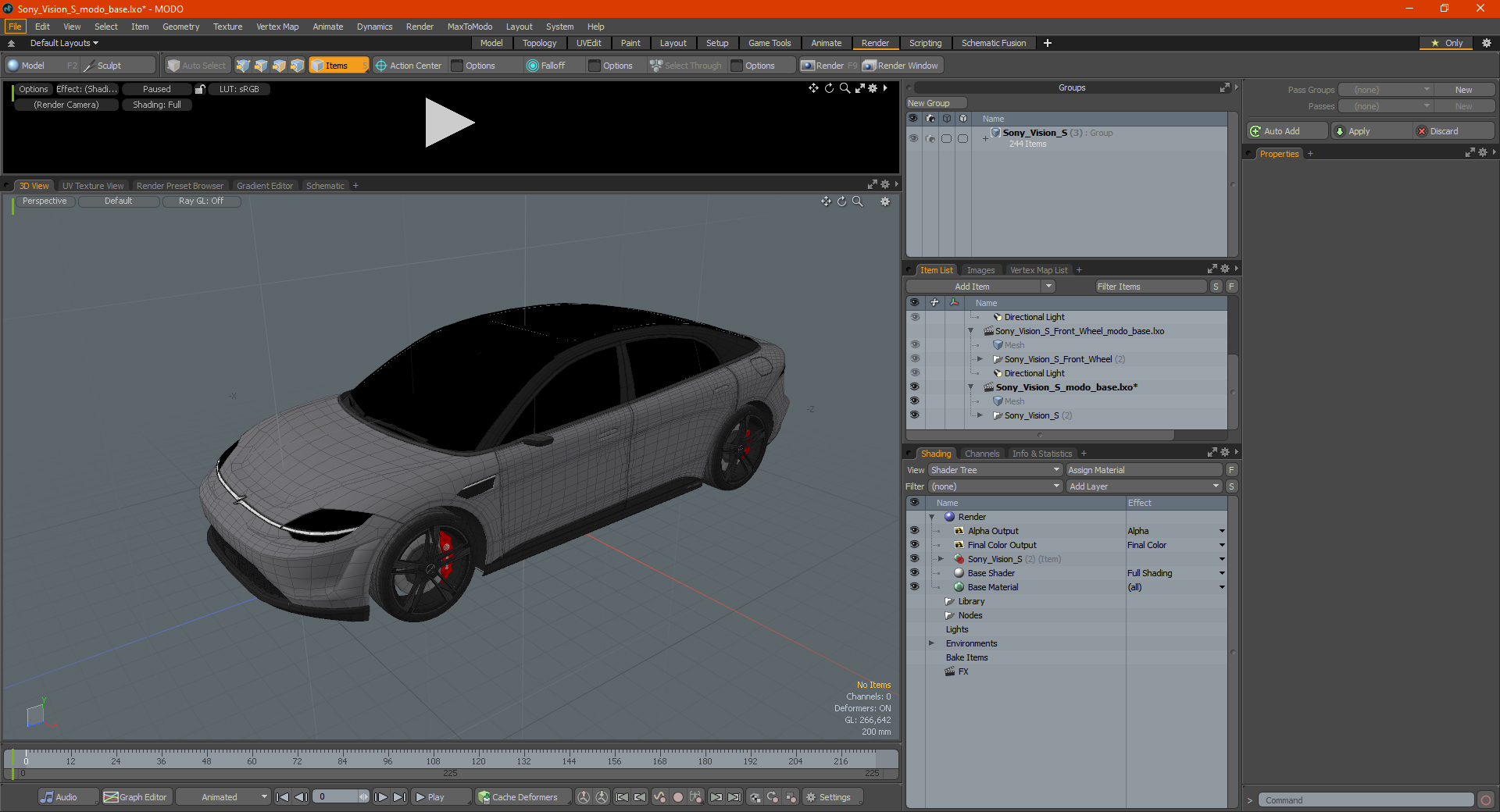1500x812 pixels.
Task: Hide the Sony_Vision_S (2) item
Action: [x=915, y=415]
